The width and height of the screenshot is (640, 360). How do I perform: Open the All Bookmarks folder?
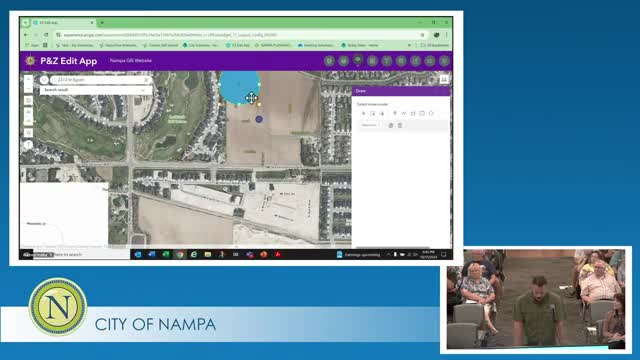click(435, 45)
